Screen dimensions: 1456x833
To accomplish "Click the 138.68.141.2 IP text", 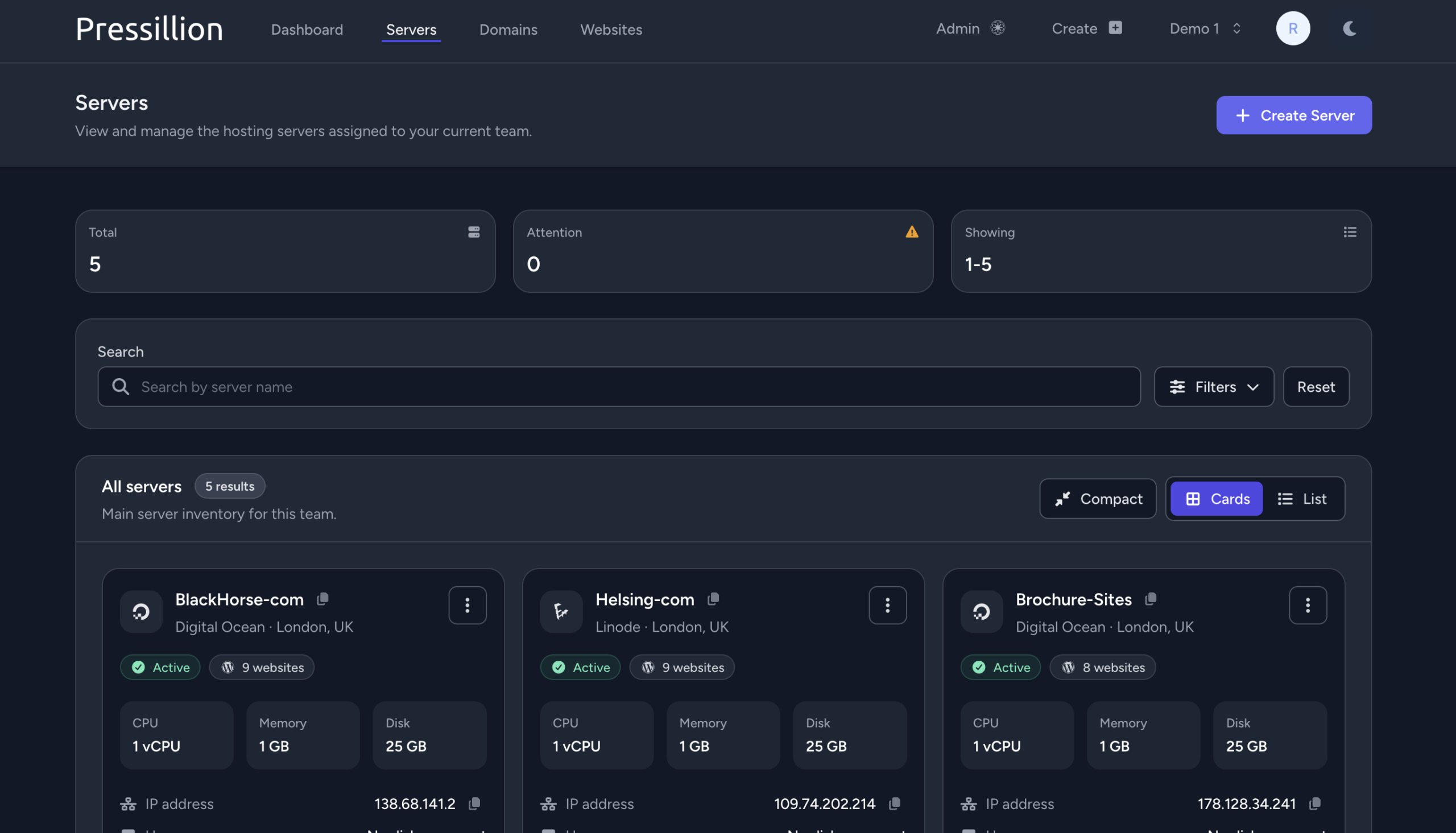I will coord(415,804).
